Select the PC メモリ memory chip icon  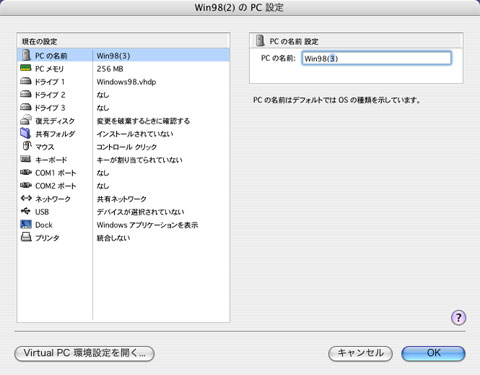pyautogui.click(x=26, y=68)
